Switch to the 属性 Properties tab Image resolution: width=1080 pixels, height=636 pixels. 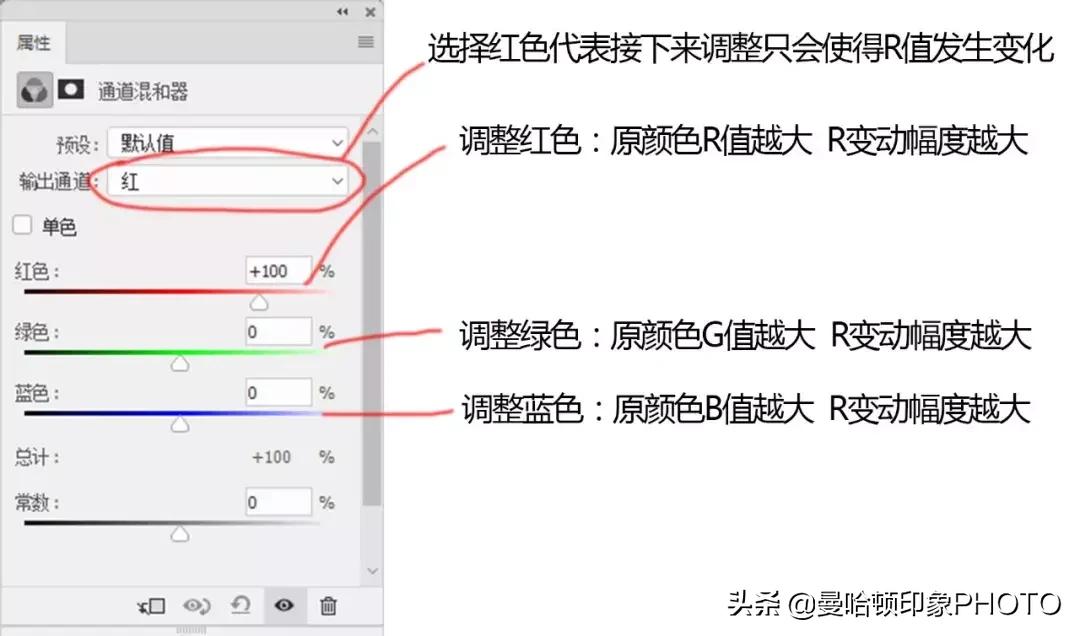[33, 43]
